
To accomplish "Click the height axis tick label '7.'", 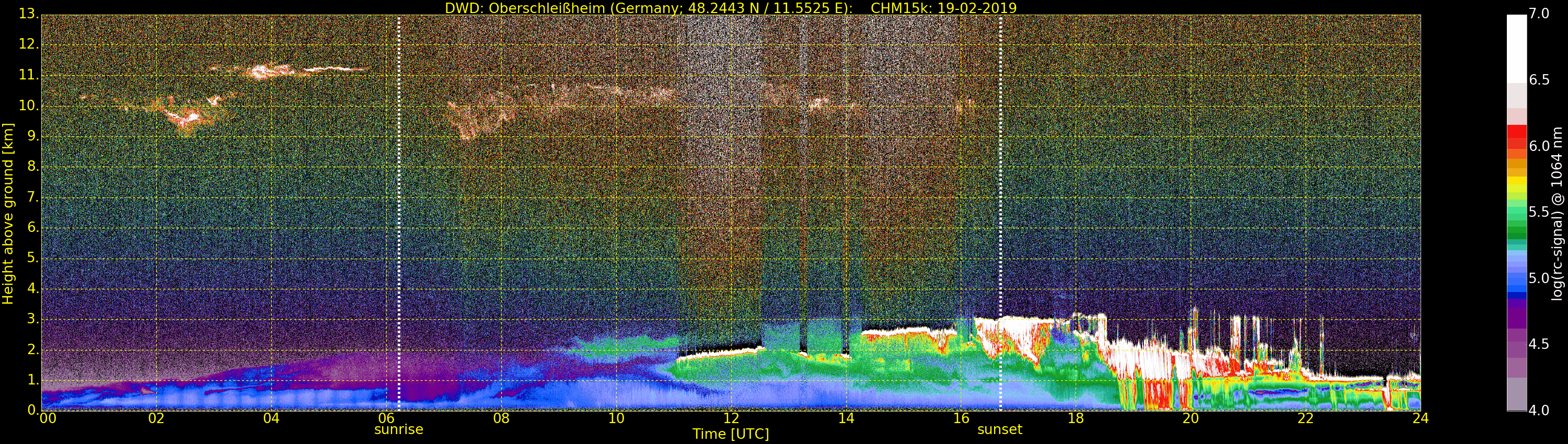I will click(x=32, y=197).
